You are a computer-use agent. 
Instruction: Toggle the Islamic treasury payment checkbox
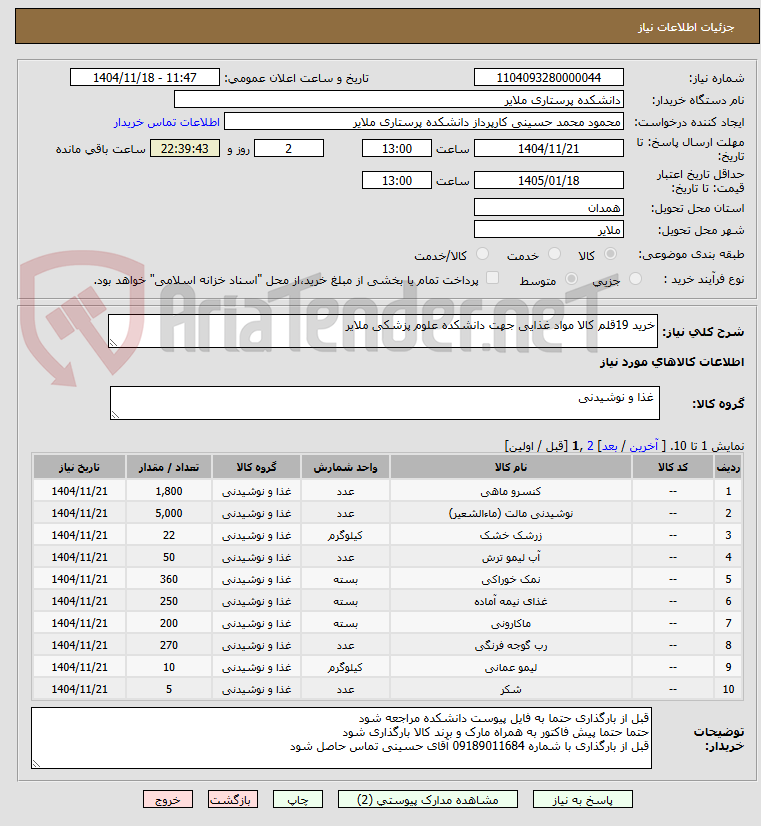[x=492, y=278]
